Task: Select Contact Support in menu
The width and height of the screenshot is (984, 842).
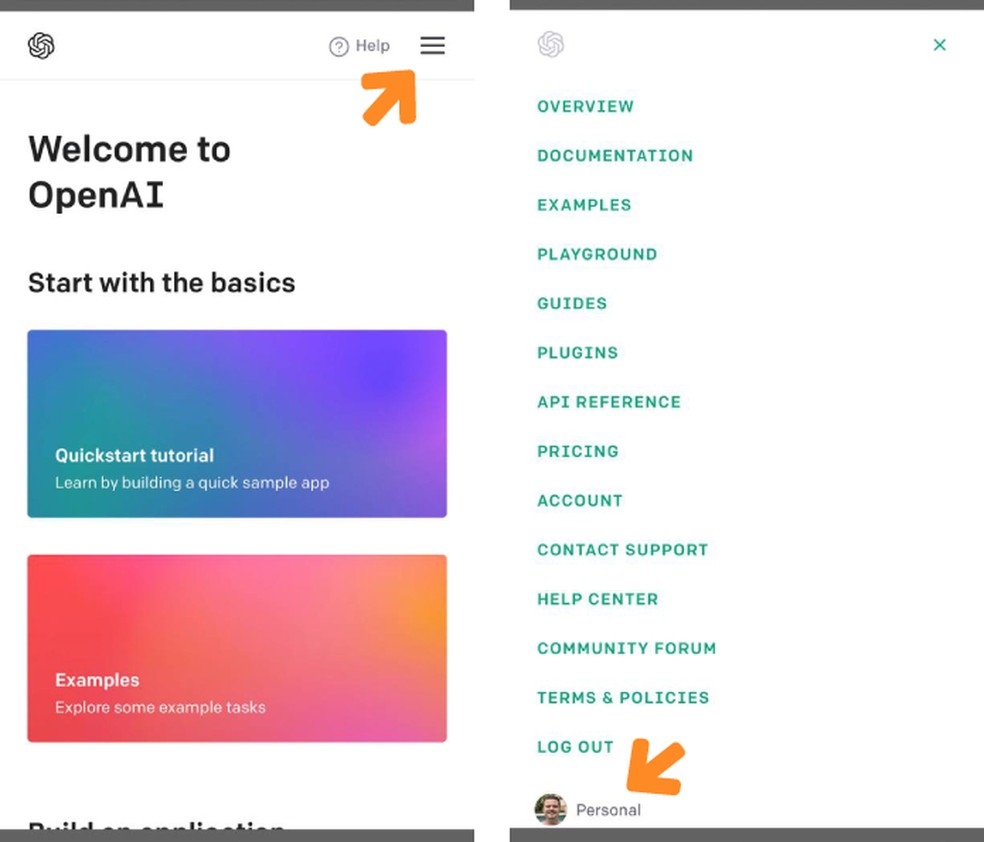Action: (623, 550)
